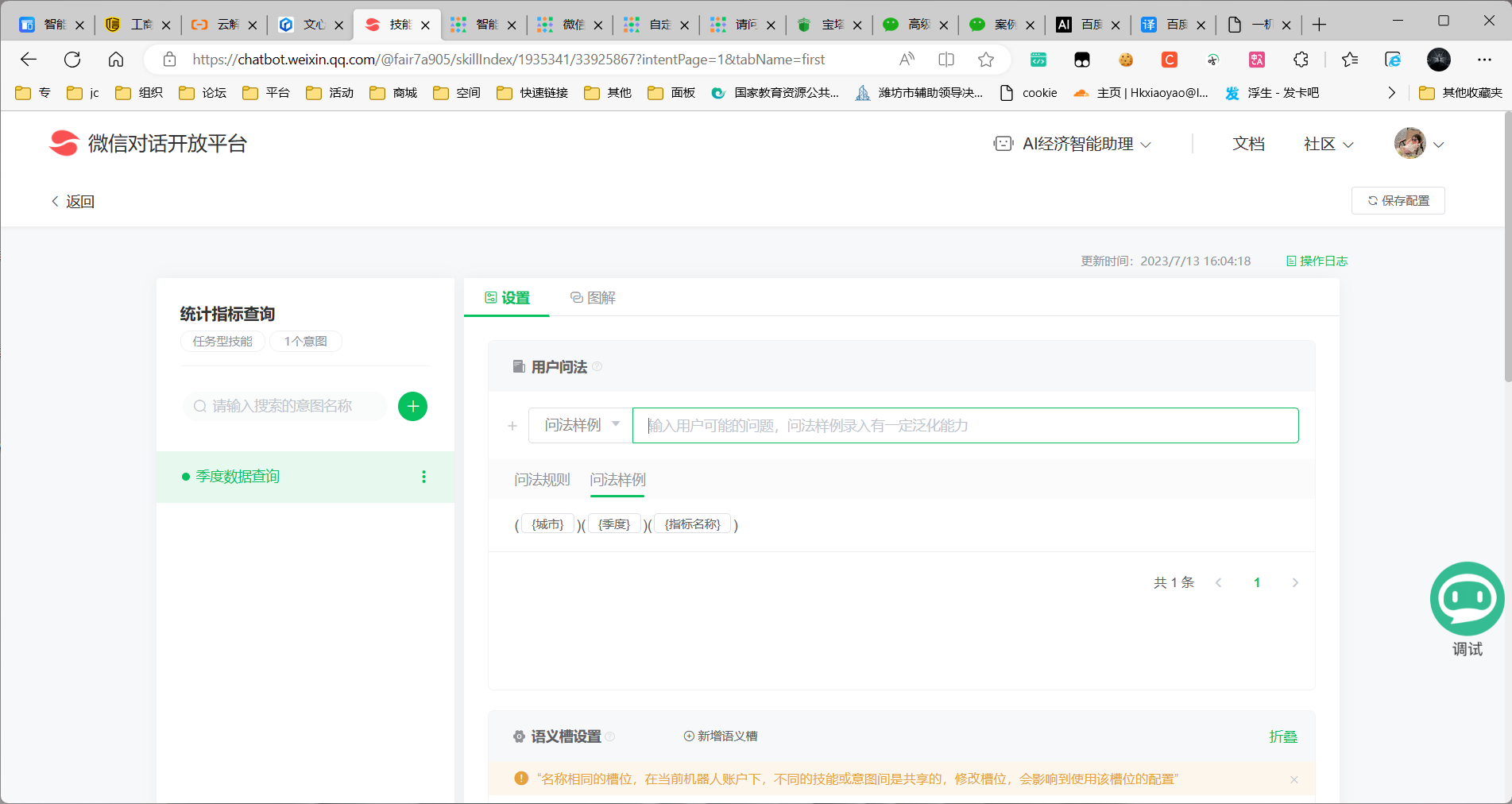
Task: Go to next page of 问法 list
Action: (1295, 582)
